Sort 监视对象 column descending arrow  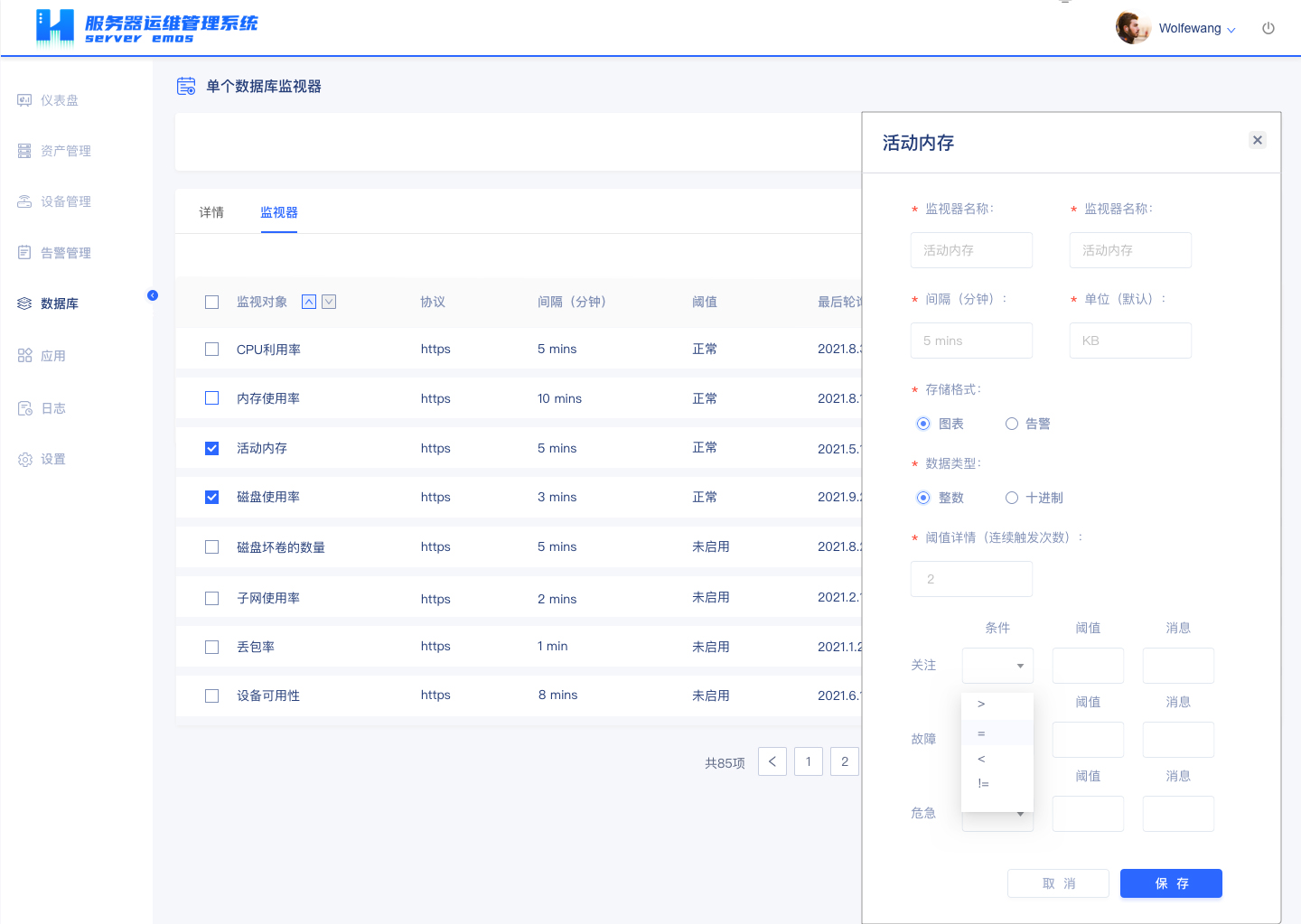pyautogui.click(x=329, y=302)
